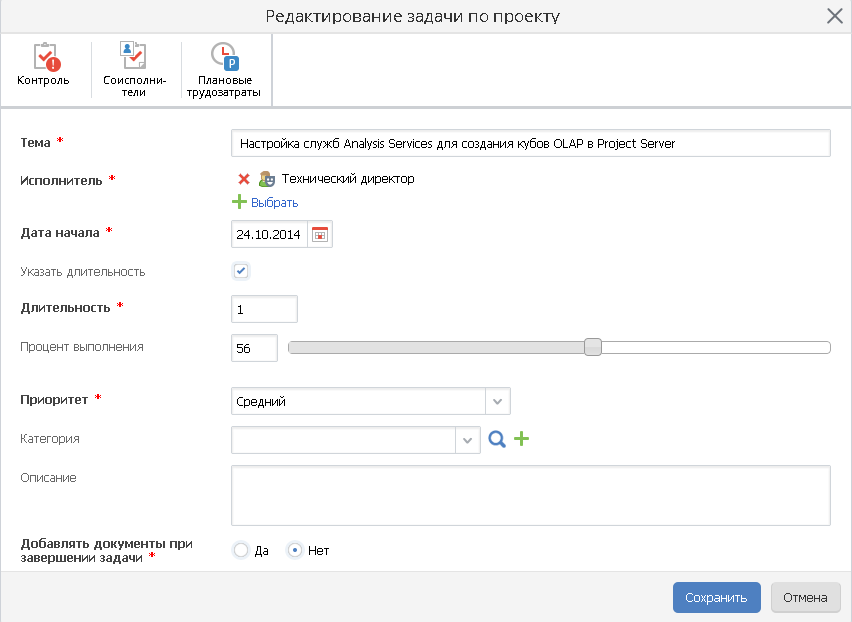Click the Сохранить button
This screenshot has width=852, height=622.
[x=717, y=598]
